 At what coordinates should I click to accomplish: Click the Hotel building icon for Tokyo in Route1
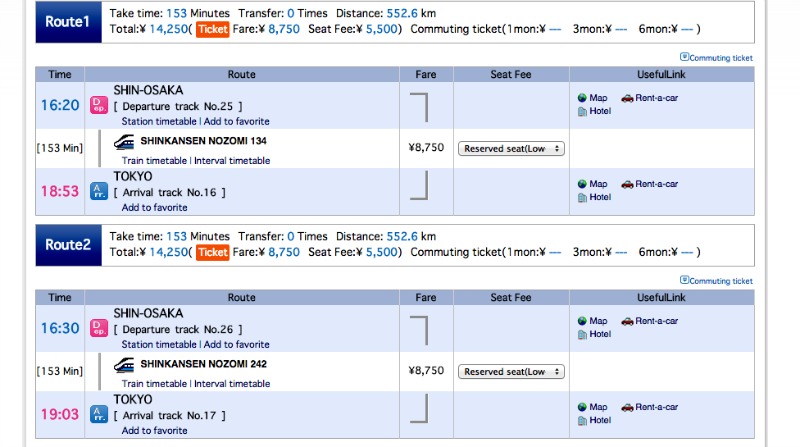[x=582, y=198]
